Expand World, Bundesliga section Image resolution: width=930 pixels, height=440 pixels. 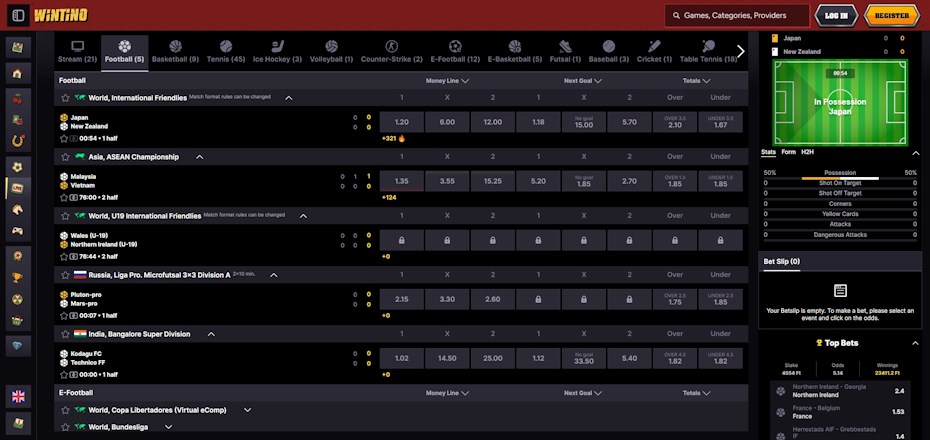(x=168, y=427)
